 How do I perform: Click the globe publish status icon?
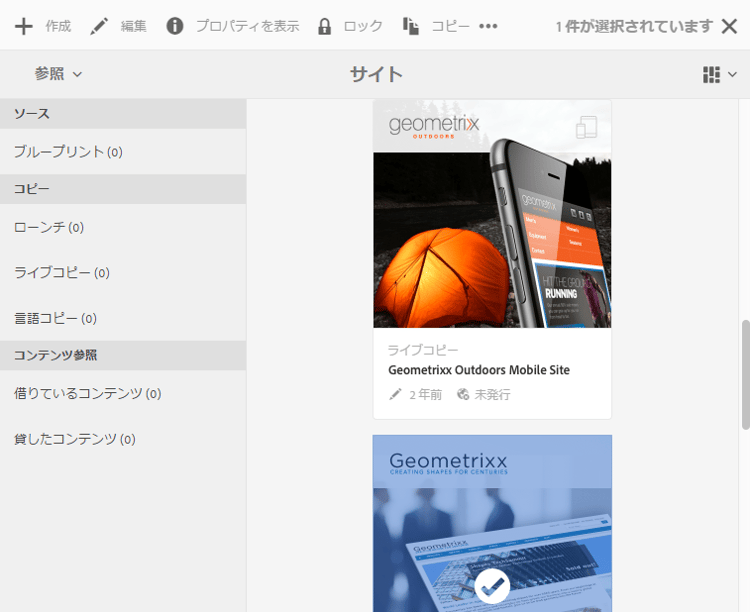tap(463, 394)
